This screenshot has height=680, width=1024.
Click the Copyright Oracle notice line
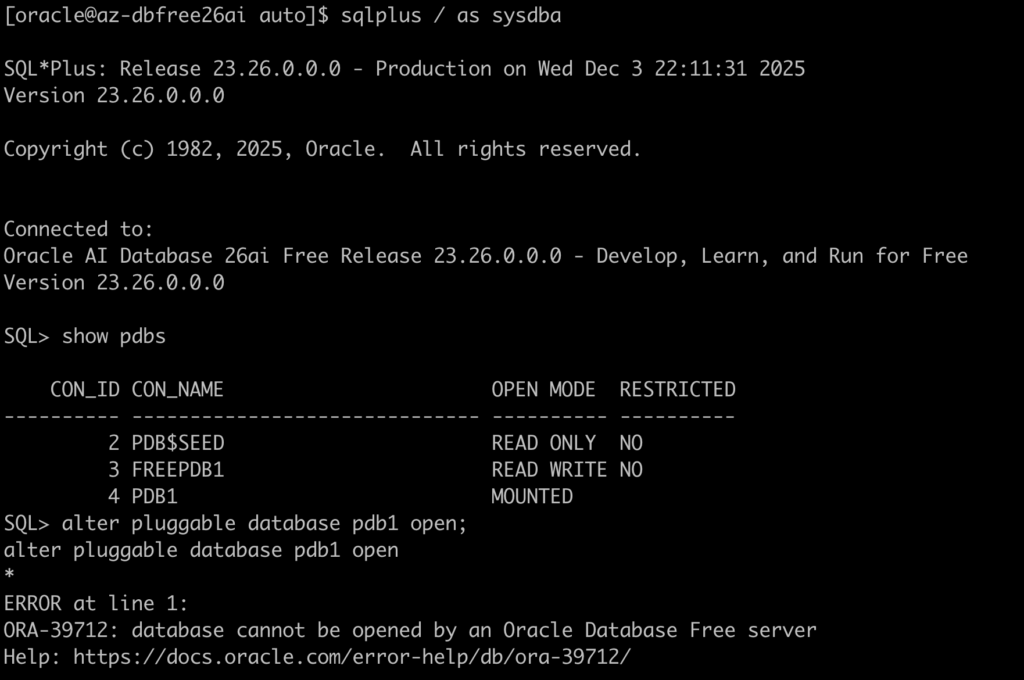322,149
